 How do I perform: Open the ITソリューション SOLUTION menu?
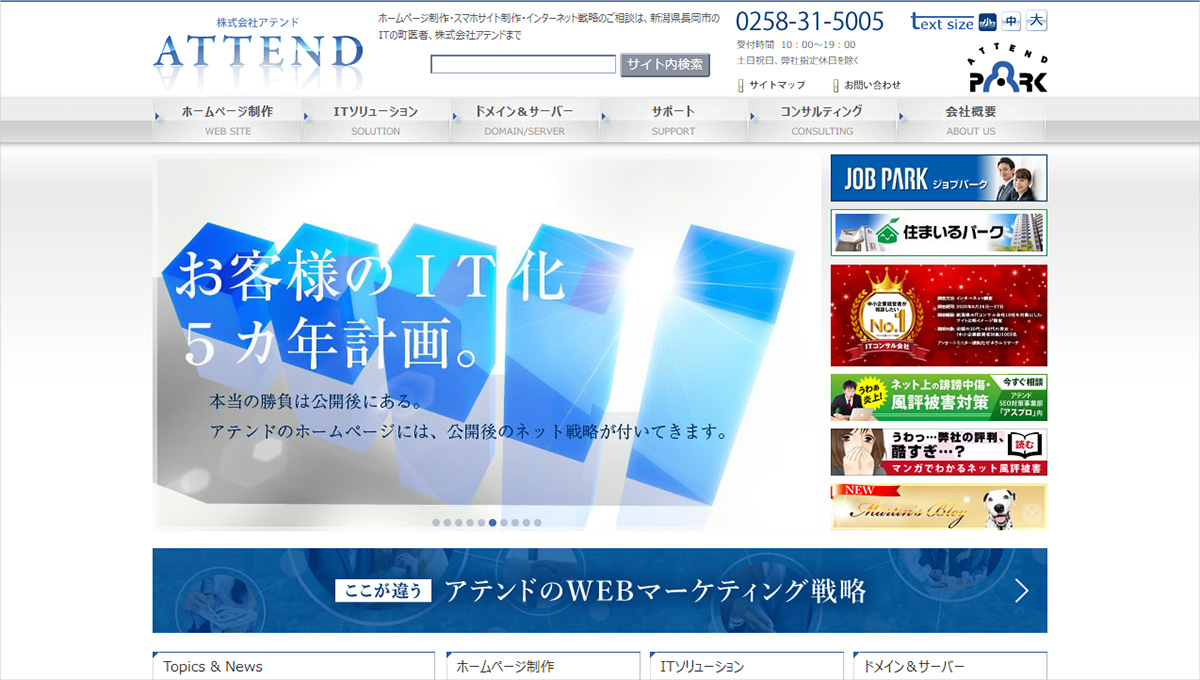[x=376, y=120]
